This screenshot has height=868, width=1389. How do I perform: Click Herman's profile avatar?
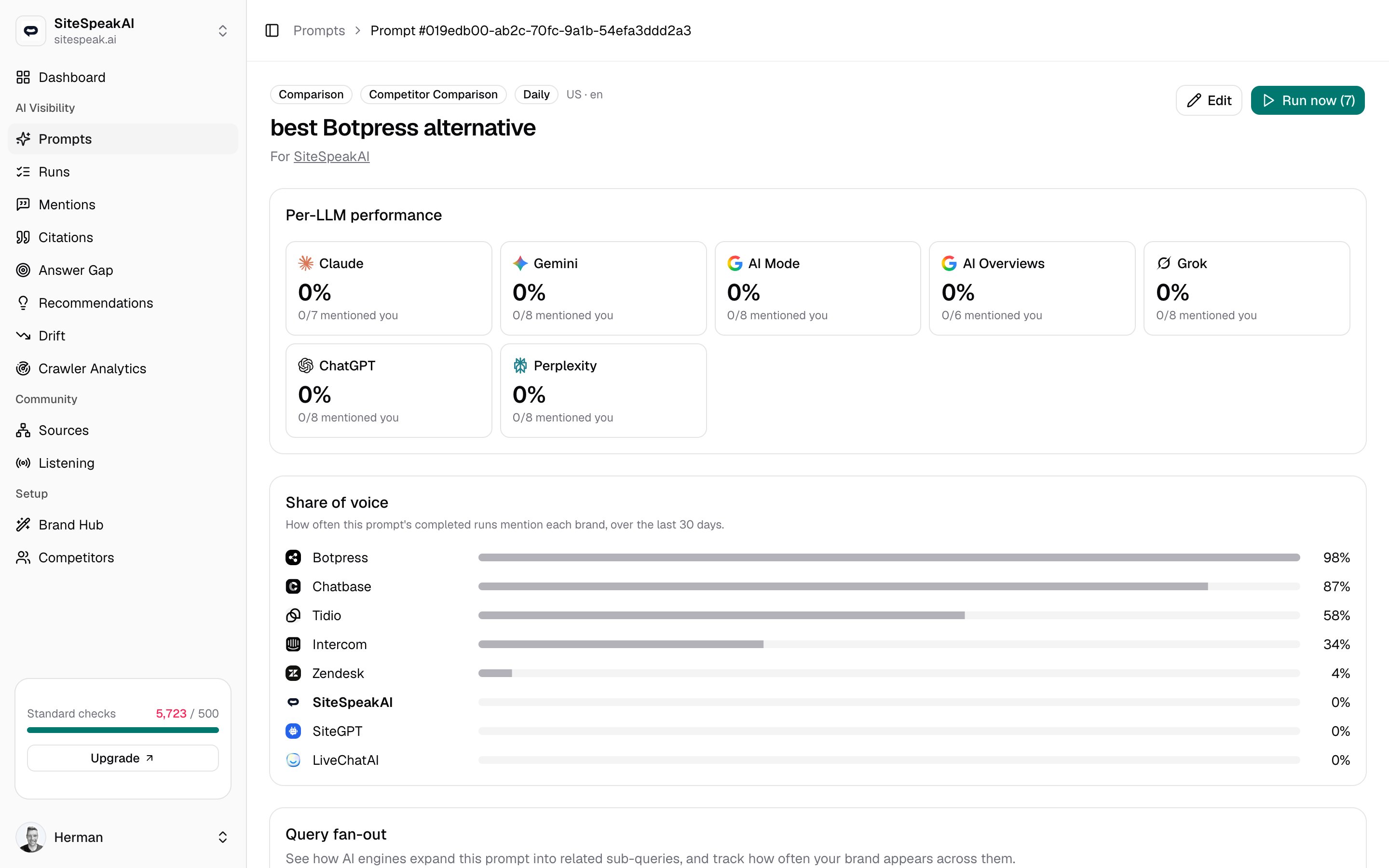(x=31, y=837)
